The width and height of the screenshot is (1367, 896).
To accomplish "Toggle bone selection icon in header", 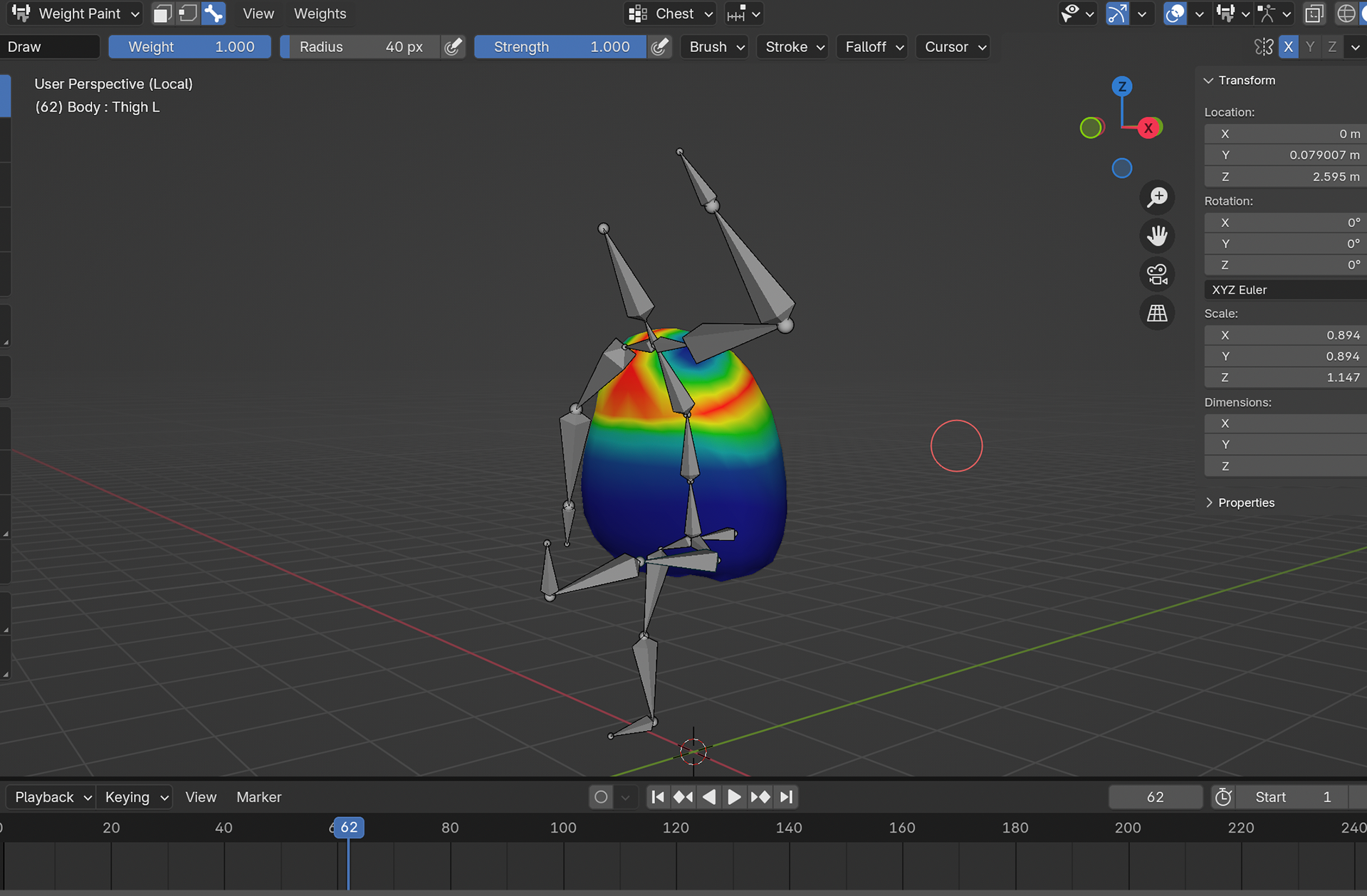I will tap(214, 14).
